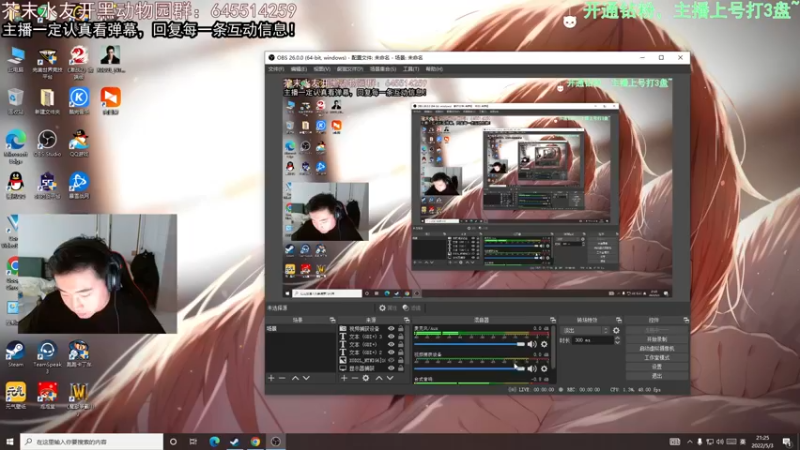This screenshot has width=800, height=450.
Task: Open Steam desktop shortcut
Action: 15,354
